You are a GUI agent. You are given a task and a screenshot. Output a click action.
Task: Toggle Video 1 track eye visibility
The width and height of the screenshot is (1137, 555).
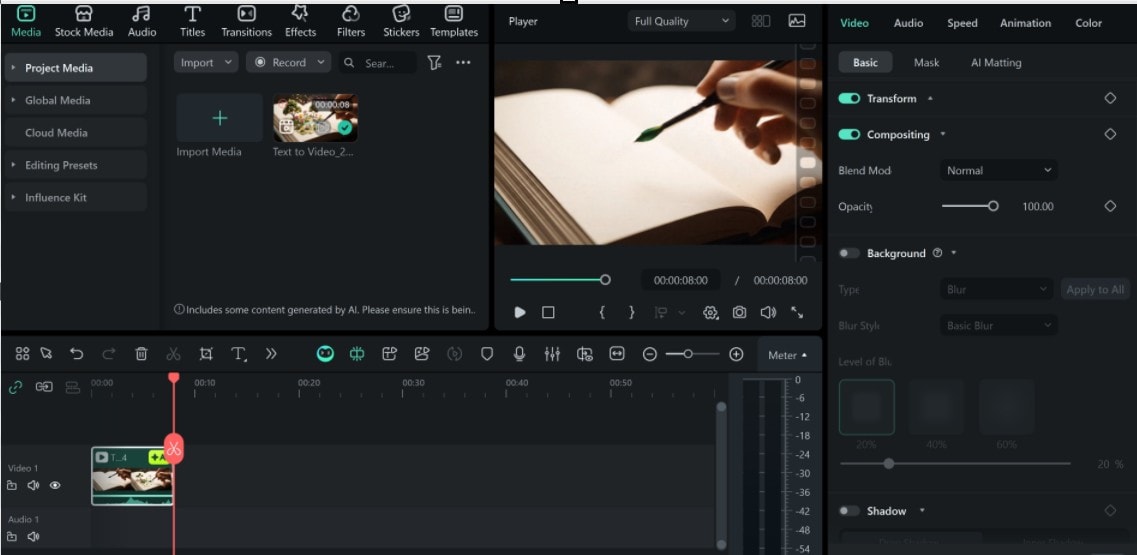[55, 485]
